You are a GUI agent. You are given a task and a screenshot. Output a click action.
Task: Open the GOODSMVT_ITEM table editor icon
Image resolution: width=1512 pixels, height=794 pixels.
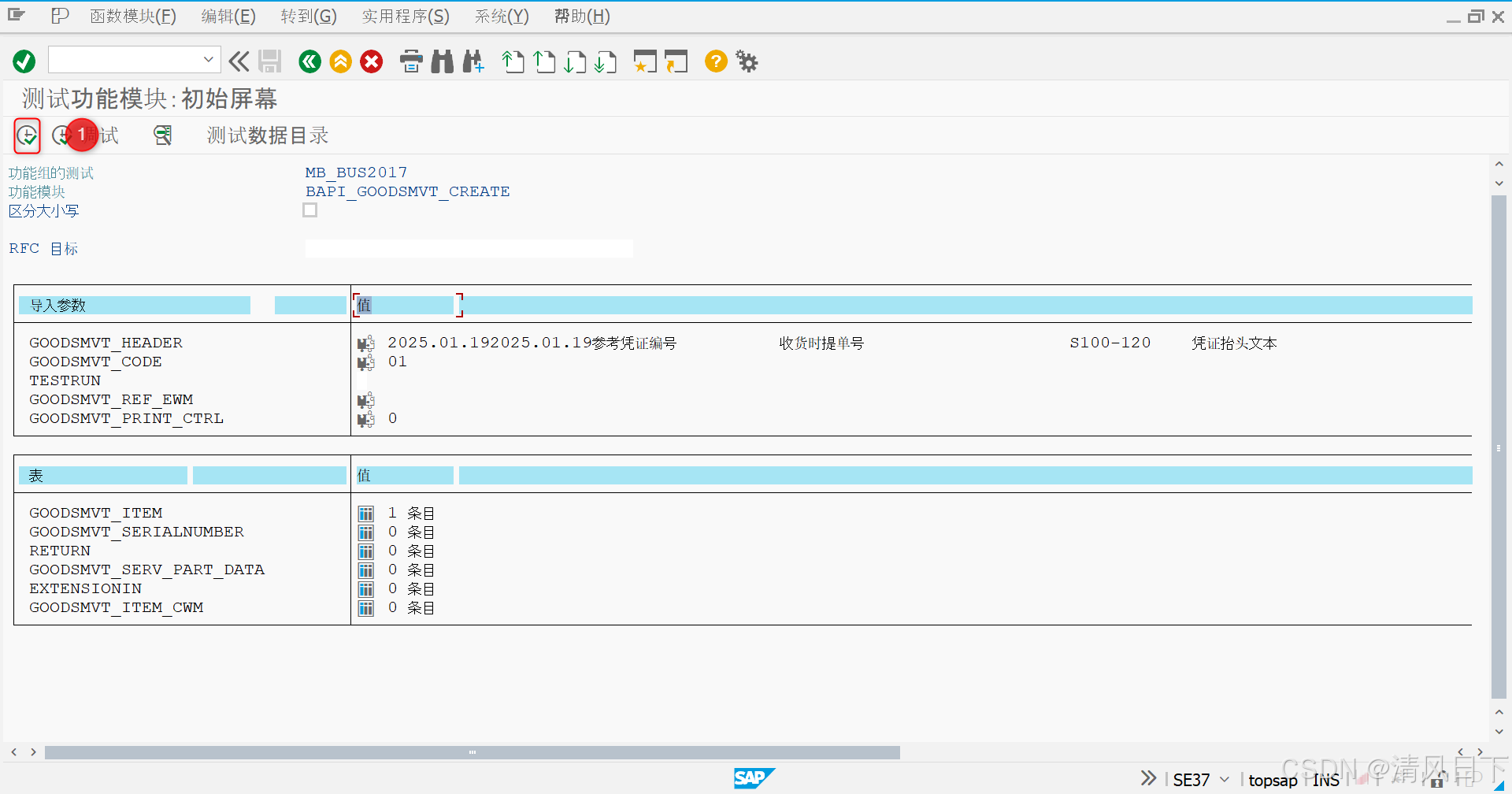coord(365,513)
